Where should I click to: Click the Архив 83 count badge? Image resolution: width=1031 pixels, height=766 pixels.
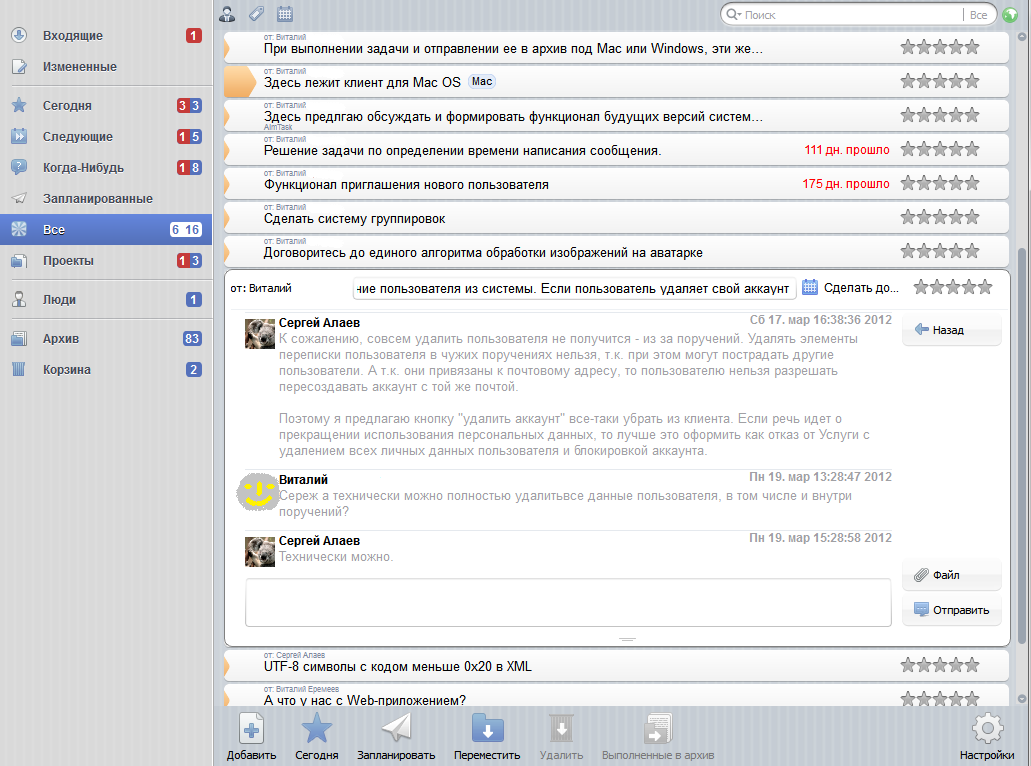191,338
